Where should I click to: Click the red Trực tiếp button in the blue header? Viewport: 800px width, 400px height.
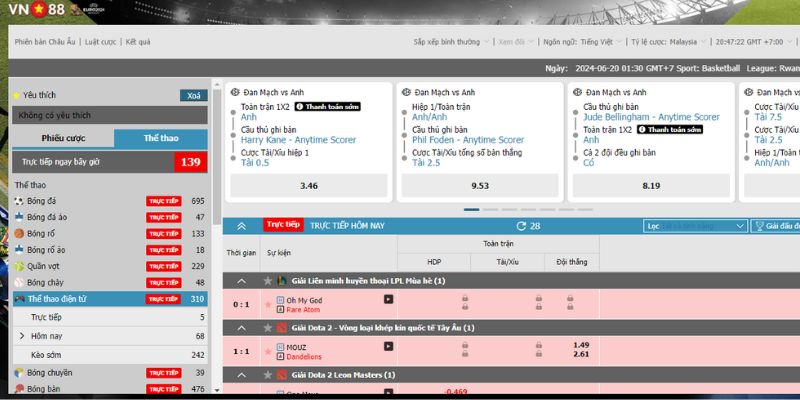(283, 225)
